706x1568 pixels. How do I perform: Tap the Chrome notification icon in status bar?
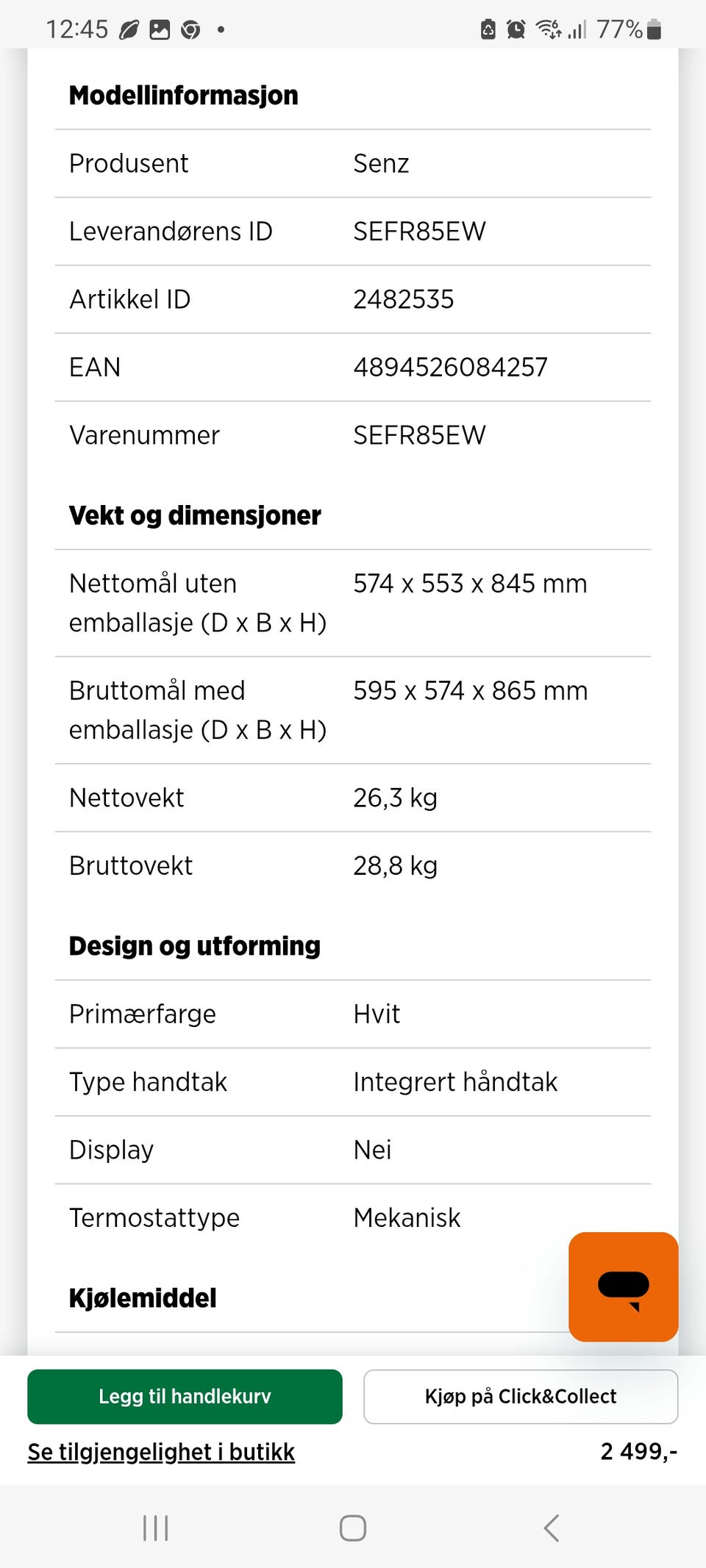pos(190,30)
